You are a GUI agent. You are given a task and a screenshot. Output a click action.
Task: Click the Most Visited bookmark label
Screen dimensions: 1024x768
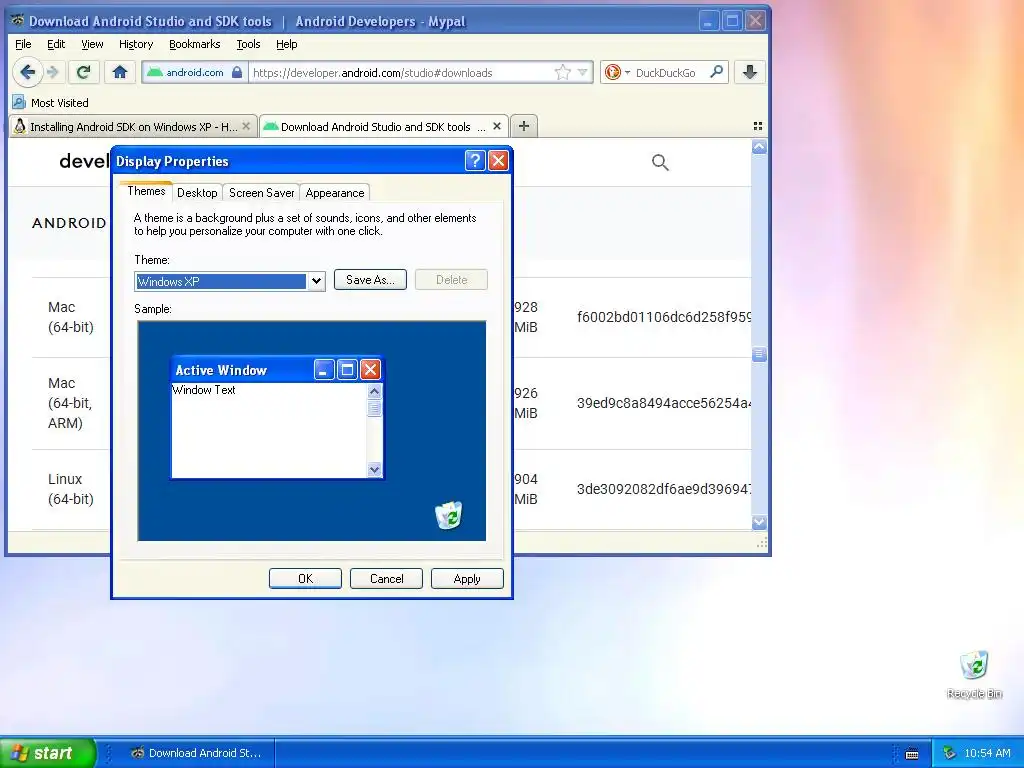coord(59,103)
